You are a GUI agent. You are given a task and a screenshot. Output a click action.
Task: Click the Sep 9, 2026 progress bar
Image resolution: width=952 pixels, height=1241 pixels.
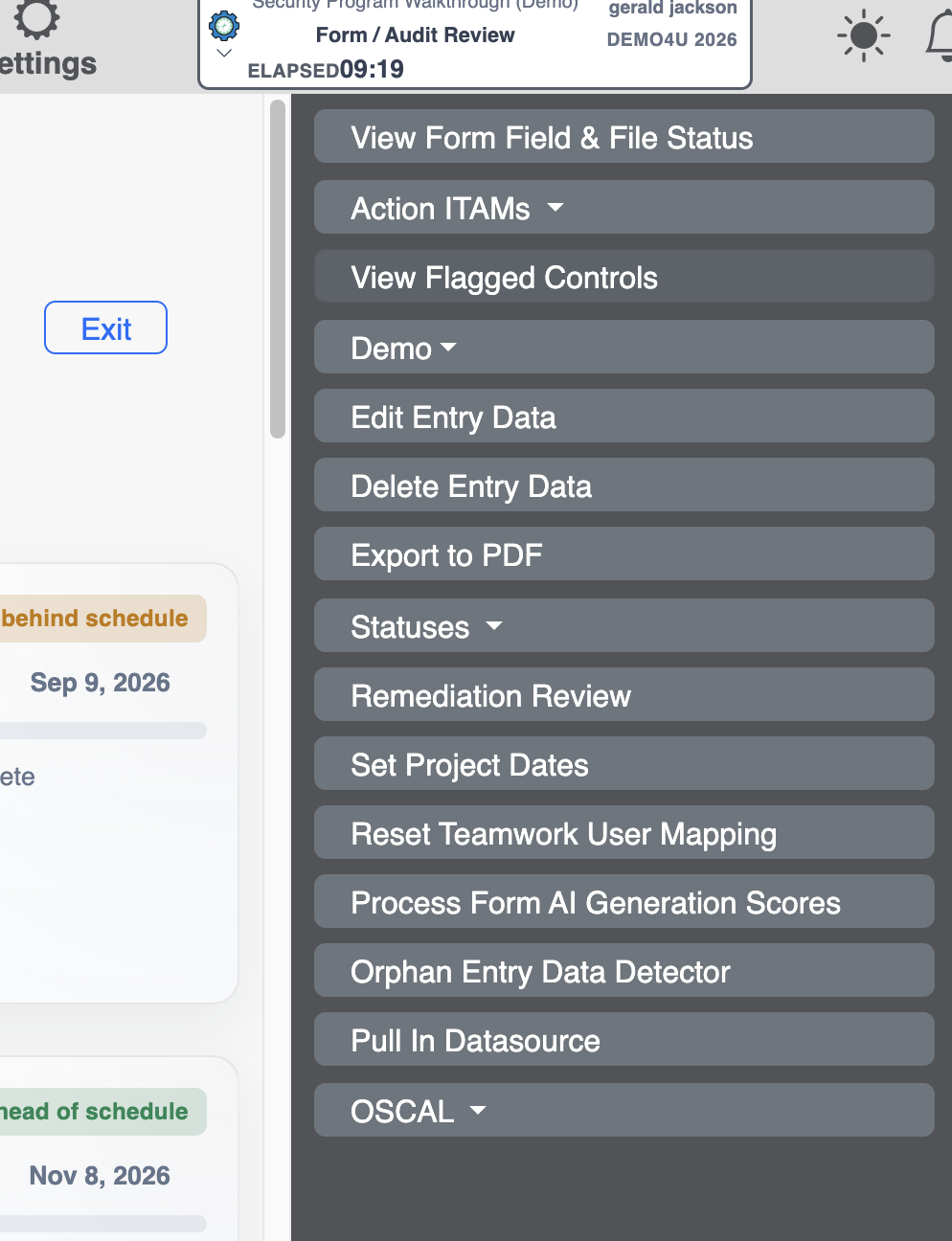coord(102,731)
